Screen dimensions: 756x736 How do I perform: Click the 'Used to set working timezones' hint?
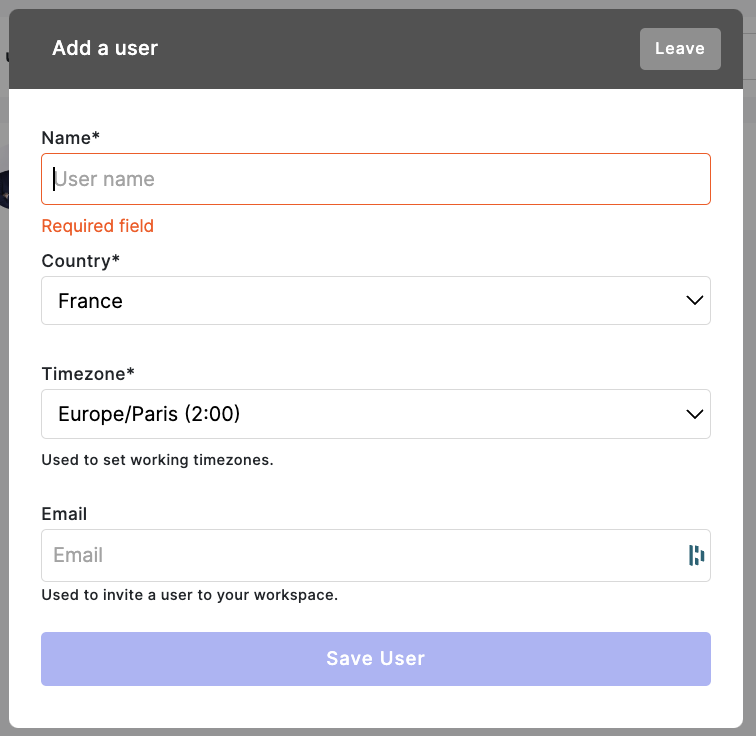coord(157,460)
